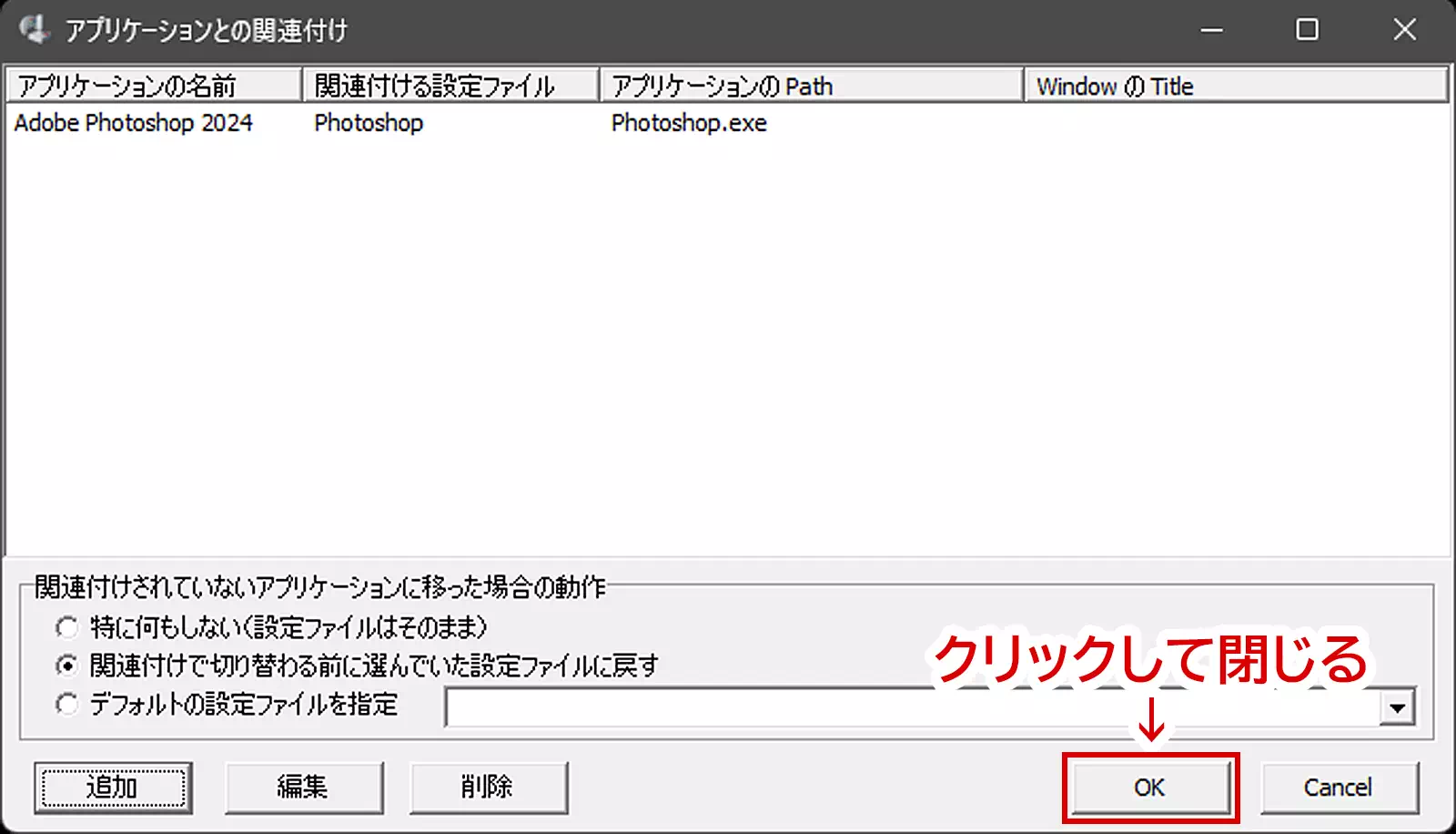Click the 関連付ける設定ファイル column header

tap(451, 86)
